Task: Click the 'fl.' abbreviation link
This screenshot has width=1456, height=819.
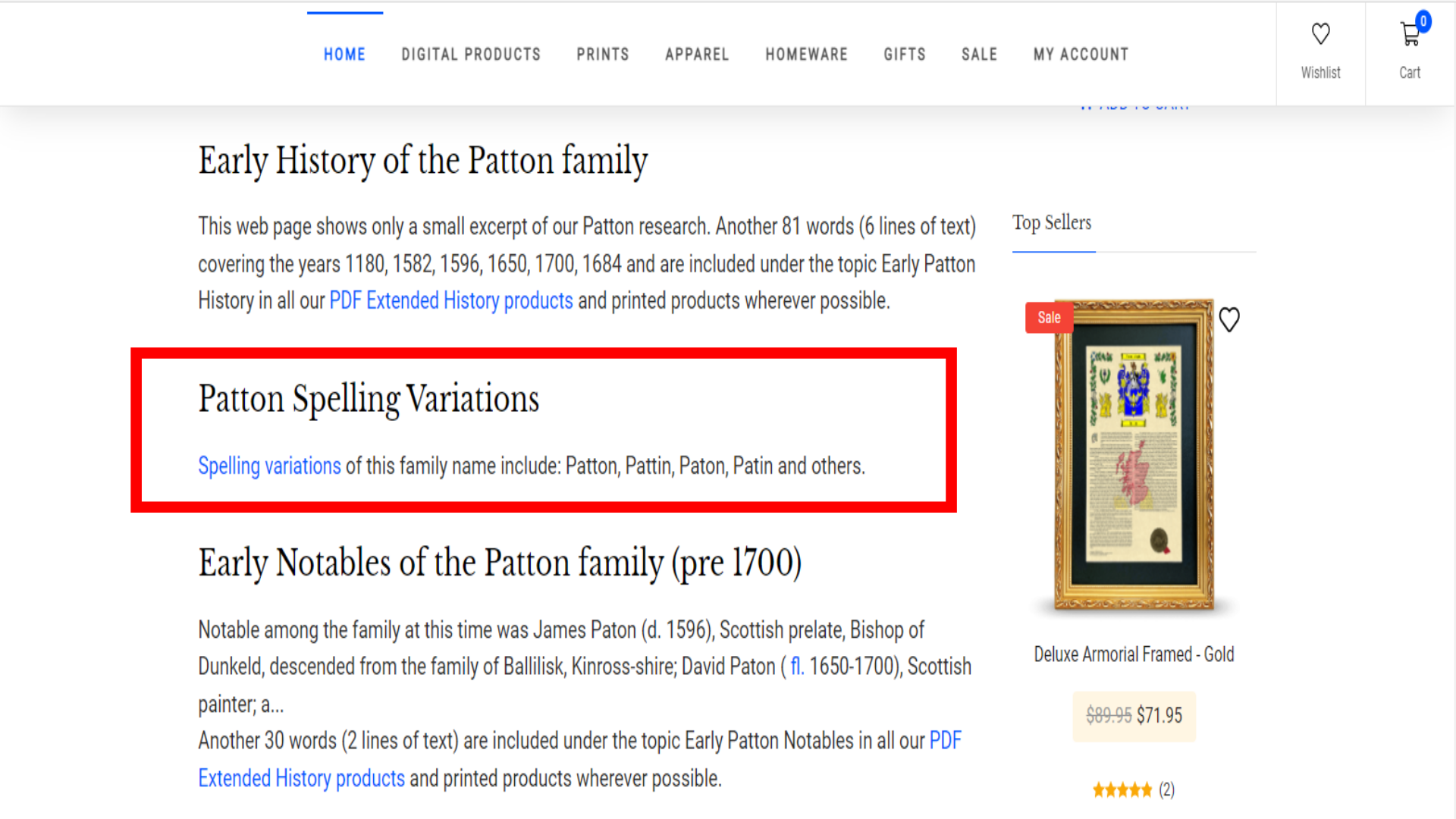Action: (796, 667)
